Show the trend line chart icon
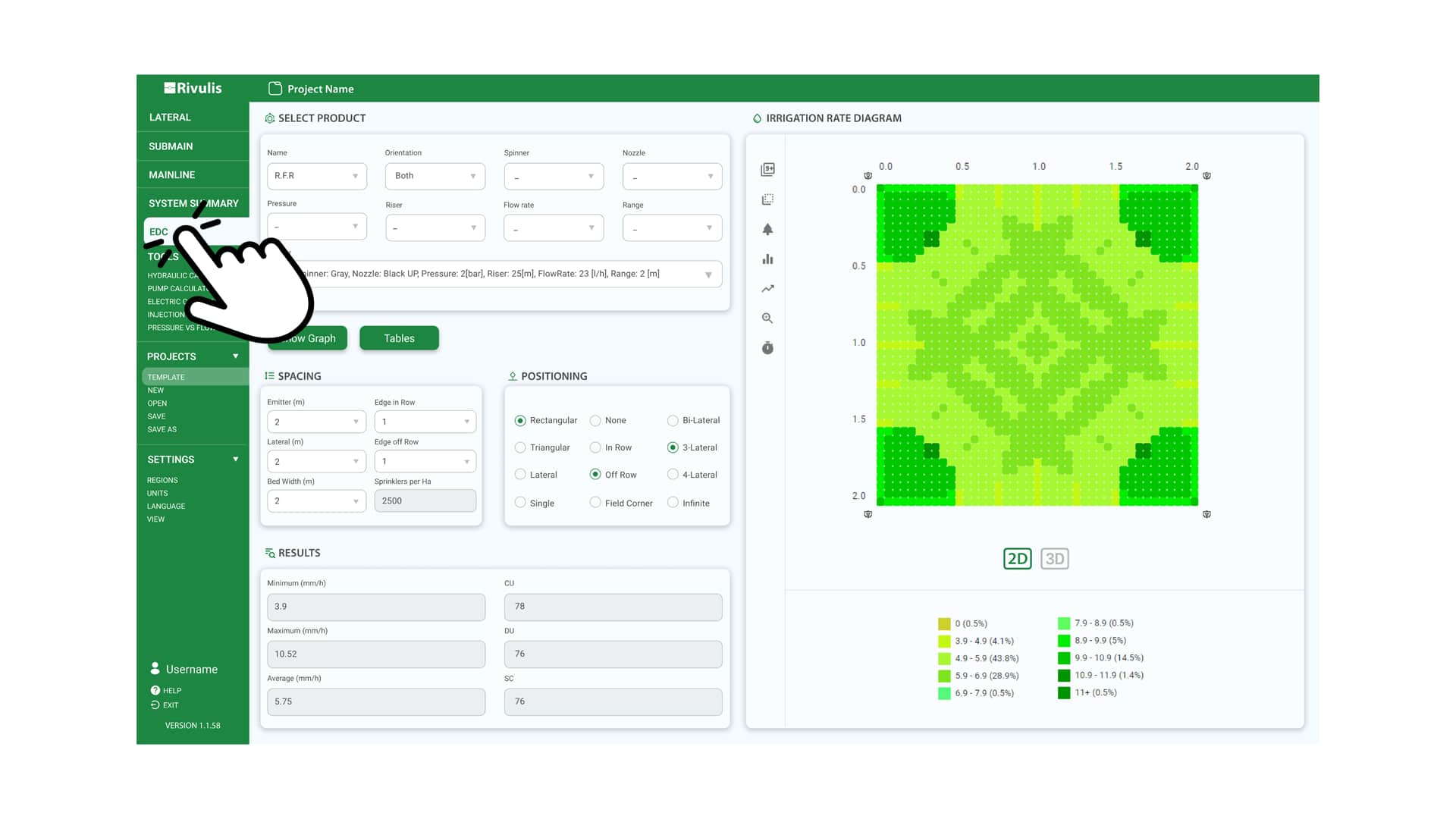The image size is (1456, 819). click(x=767, y=288)
